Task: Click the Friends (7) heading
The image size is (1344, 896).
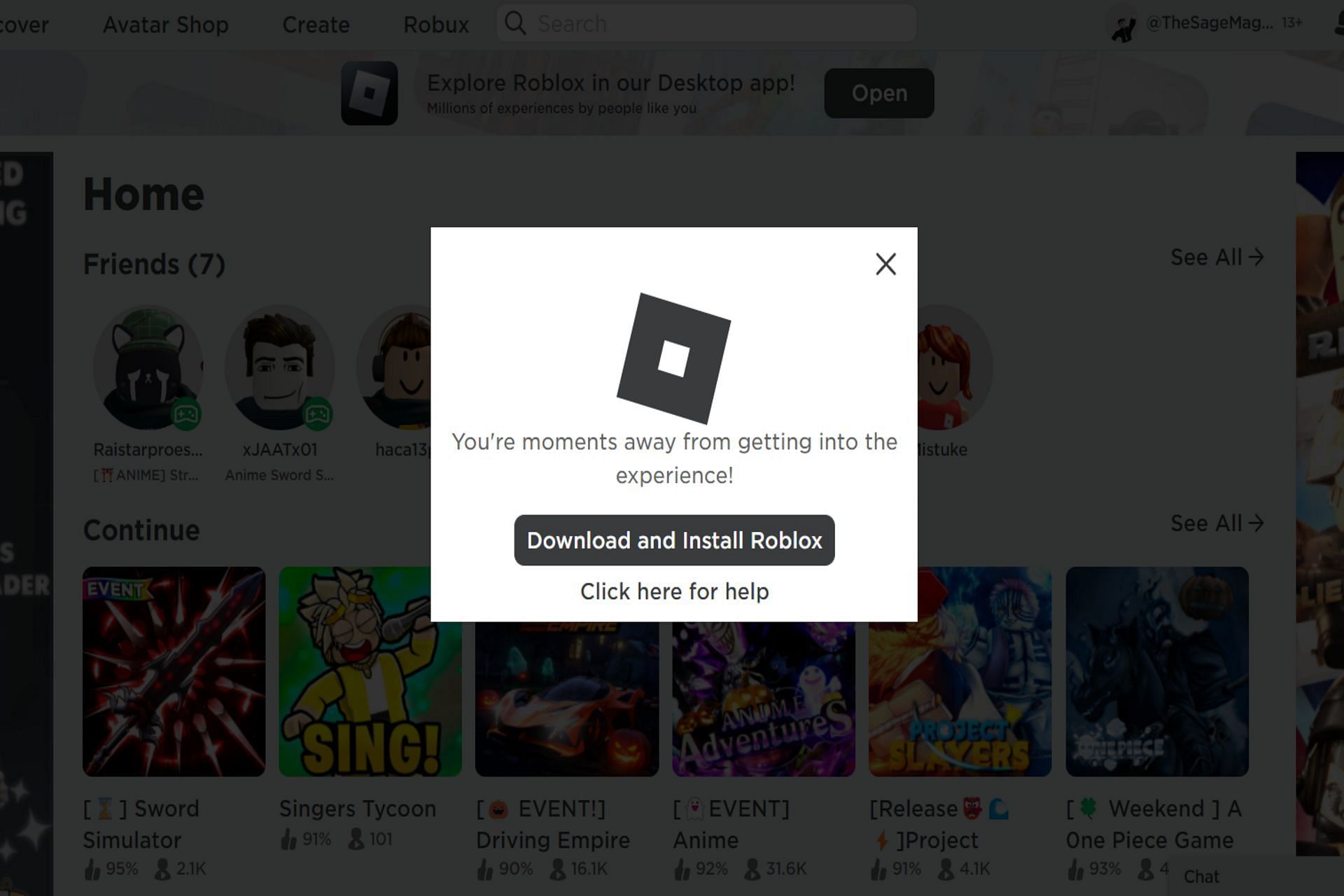Action: point(154,265)
